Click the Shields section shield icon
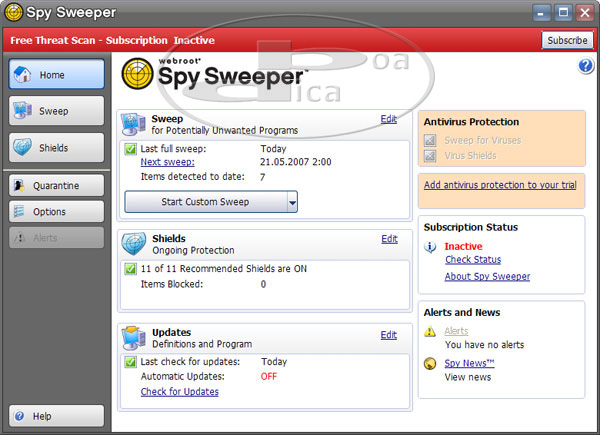 (134, 244)
